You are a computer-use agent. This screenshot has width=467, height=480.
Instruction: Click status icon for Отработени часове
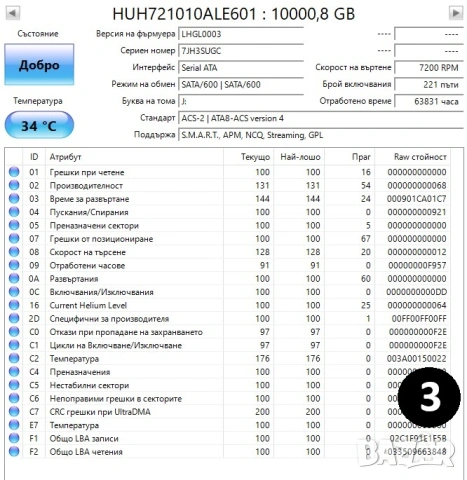pyautogui.click(x=14, y=265)
